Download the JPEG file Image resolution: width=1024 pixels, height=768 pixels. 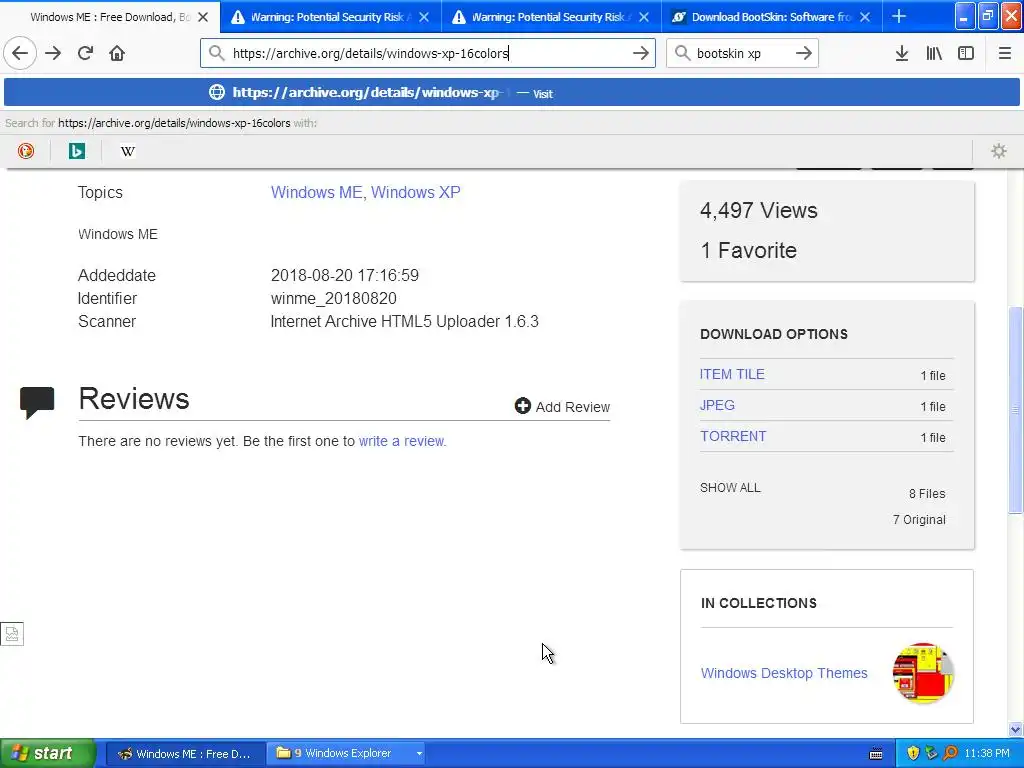coord(717,405)
